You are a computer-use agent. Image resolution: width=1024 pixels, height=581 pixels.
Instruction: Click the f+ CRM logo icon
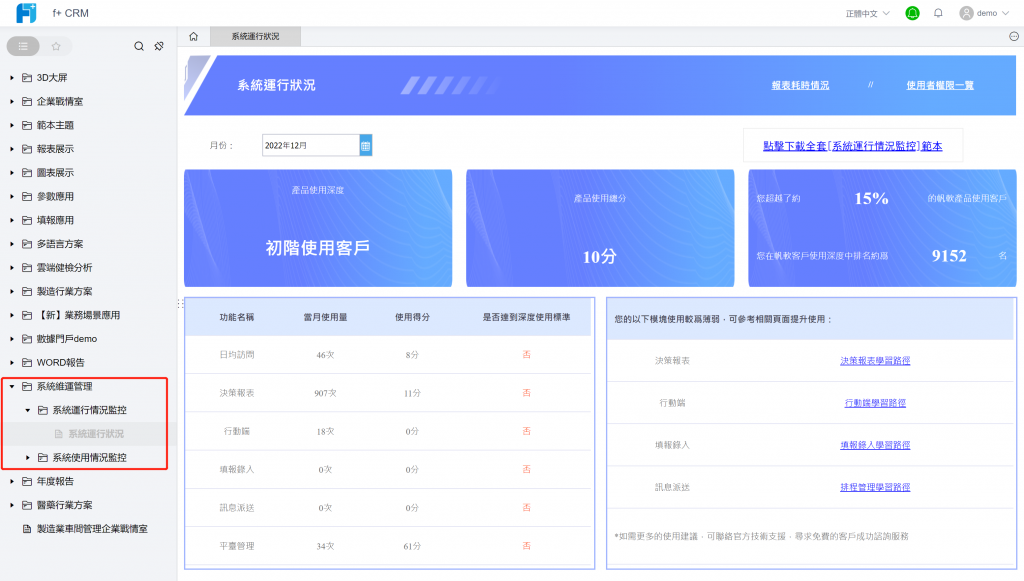(26, 13)
